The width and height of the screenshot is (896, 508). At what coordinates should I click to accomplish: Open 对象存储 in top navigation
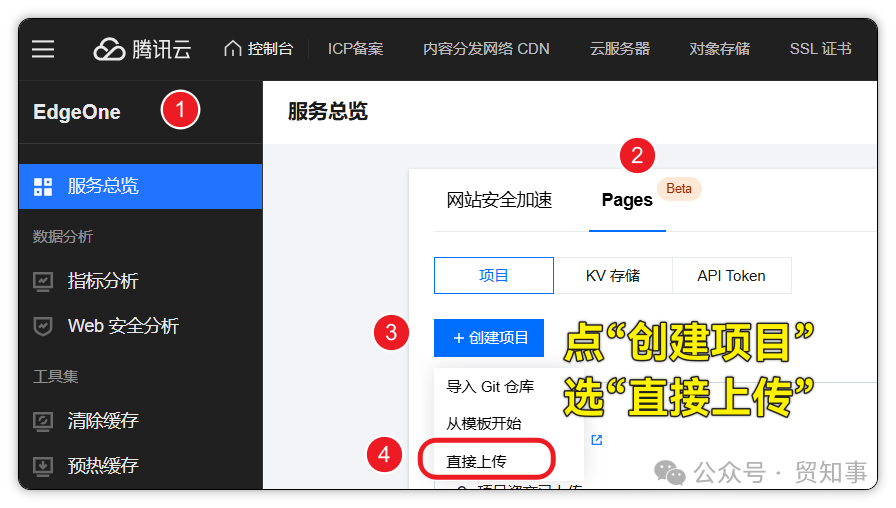719,49
